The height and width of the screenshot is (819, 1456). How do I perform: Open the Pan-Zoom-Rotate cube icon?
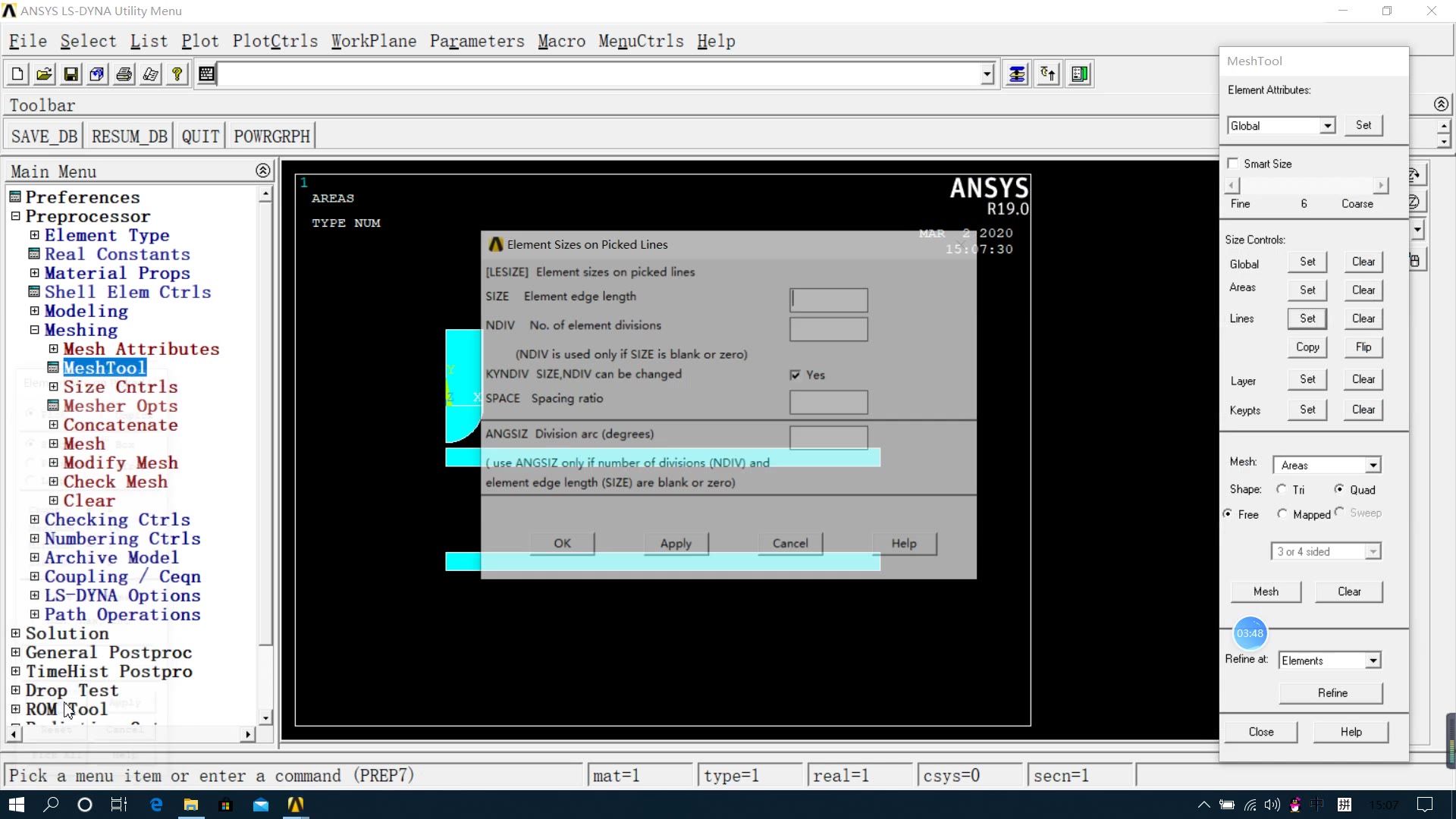[97, 74]
